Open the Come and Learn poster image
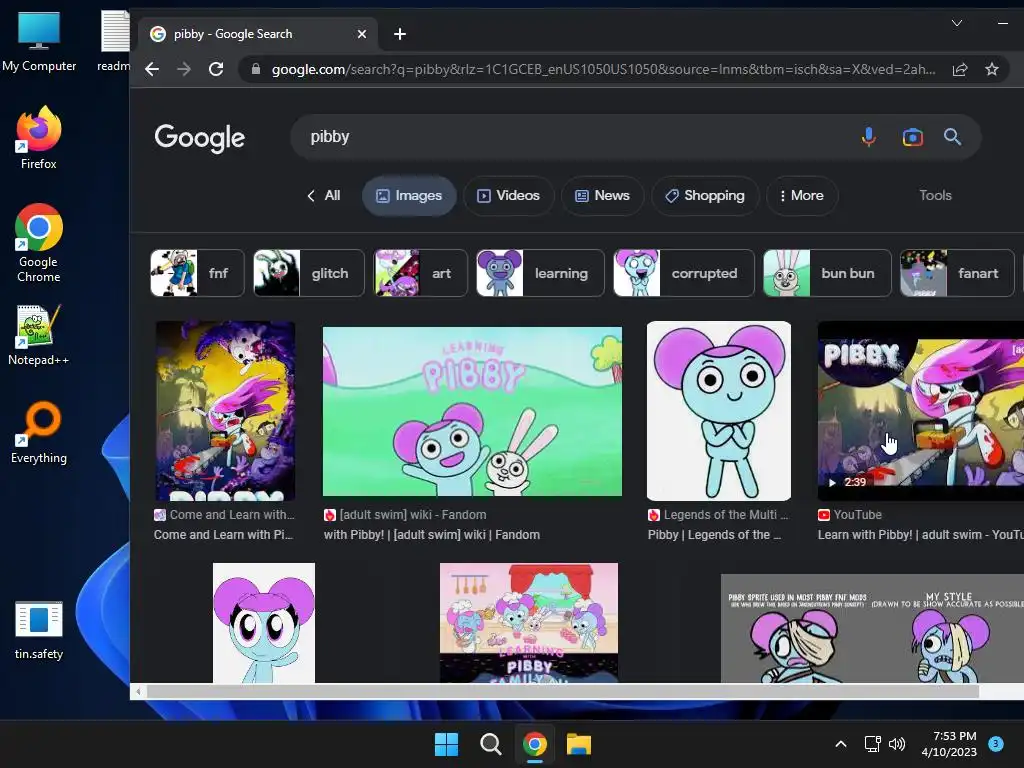This screenshot has width=1024, height=768. tap(225, 411)
